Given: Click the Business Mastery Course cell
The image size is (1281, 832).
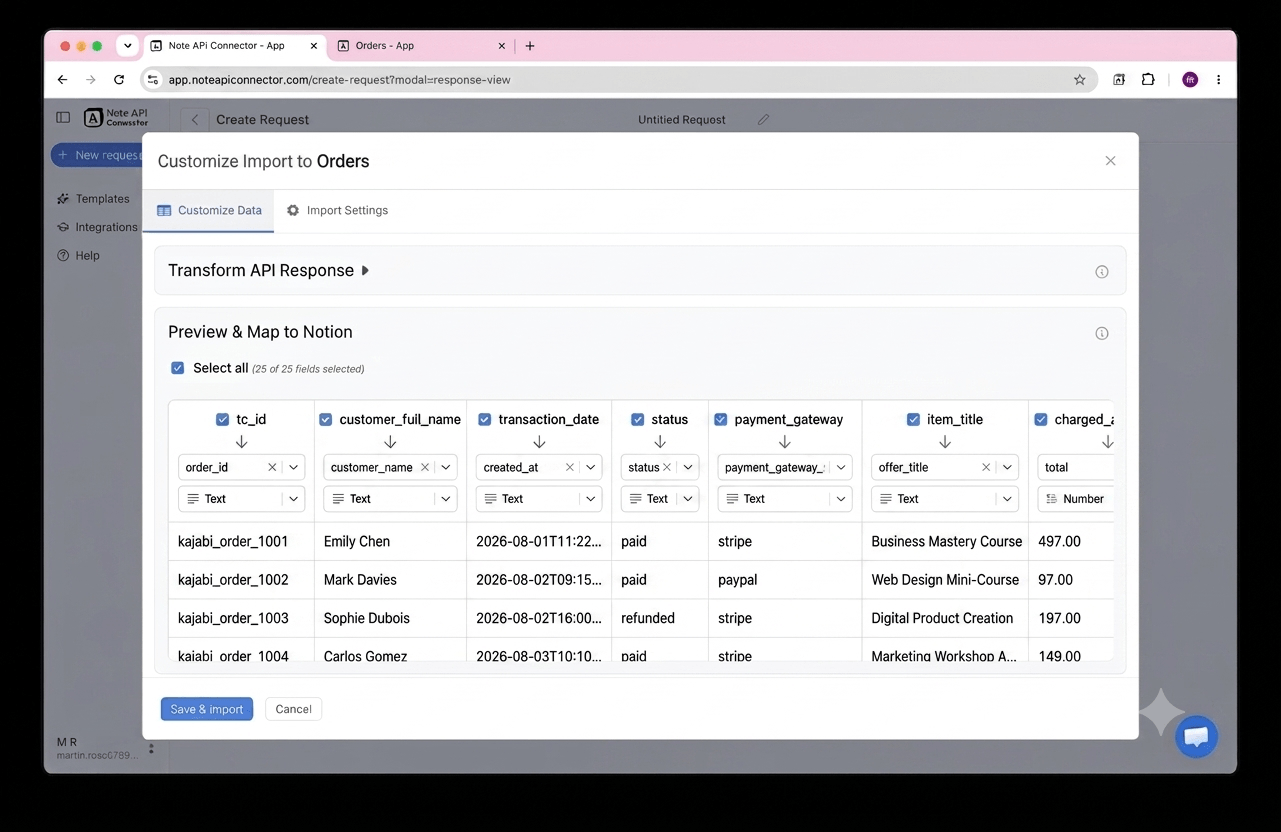Looking at the screenshot, I should [x=945, y=542].
